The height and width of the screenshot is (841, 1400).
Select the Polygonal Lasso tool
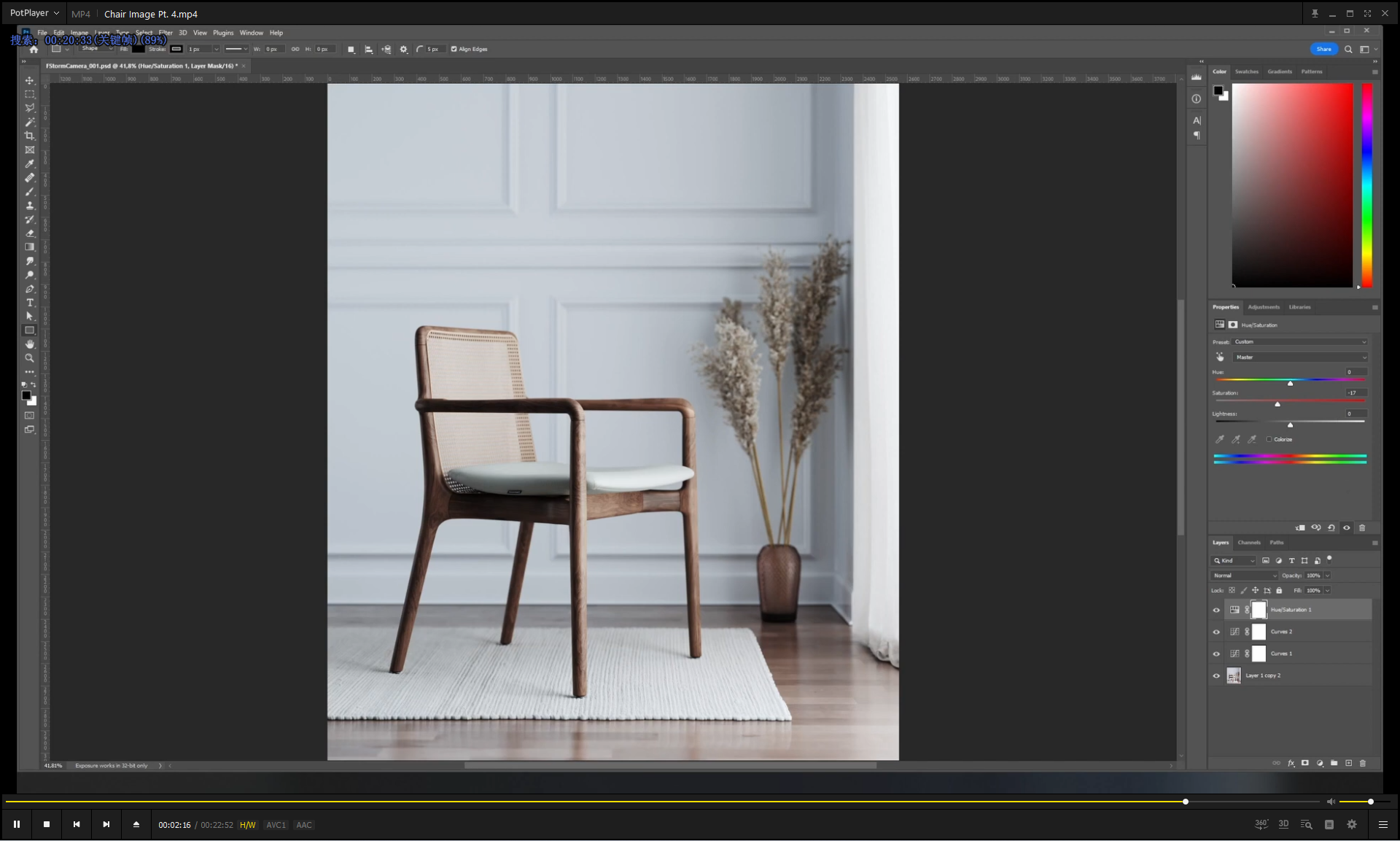pos(30,108)
